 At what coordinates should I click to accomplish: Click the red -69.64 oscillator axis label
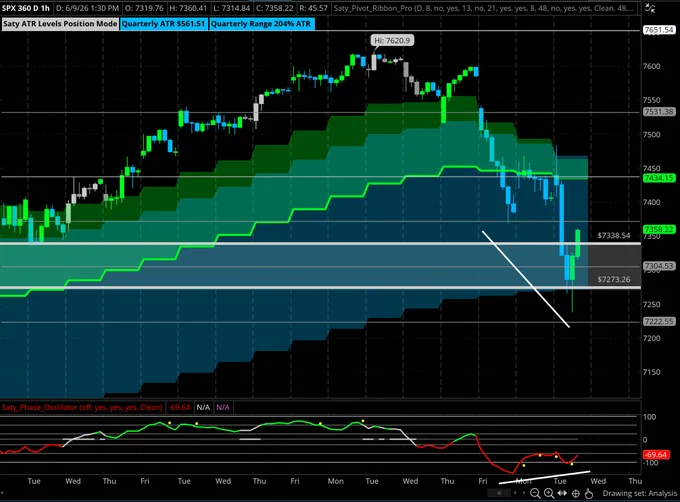pos(656,454)
